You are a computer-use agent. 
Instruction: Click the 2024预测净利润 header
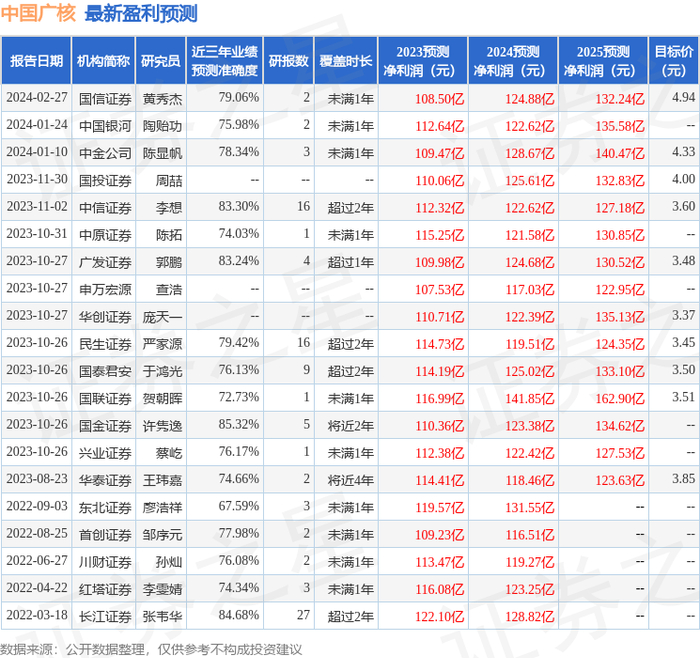tap(513, 61)
